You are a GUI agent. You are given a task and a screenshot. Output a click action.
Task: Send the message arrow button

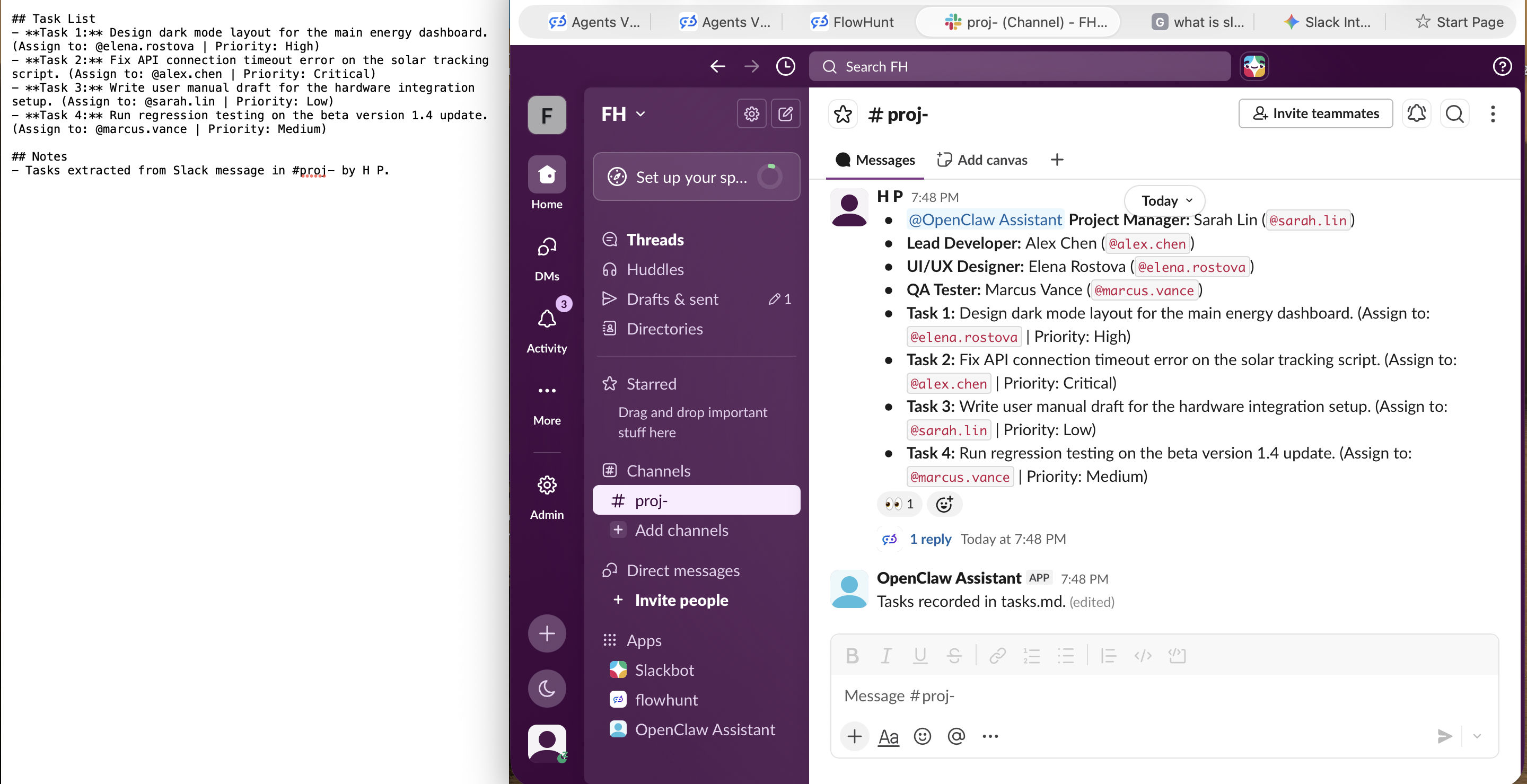tap(1445, 737)
